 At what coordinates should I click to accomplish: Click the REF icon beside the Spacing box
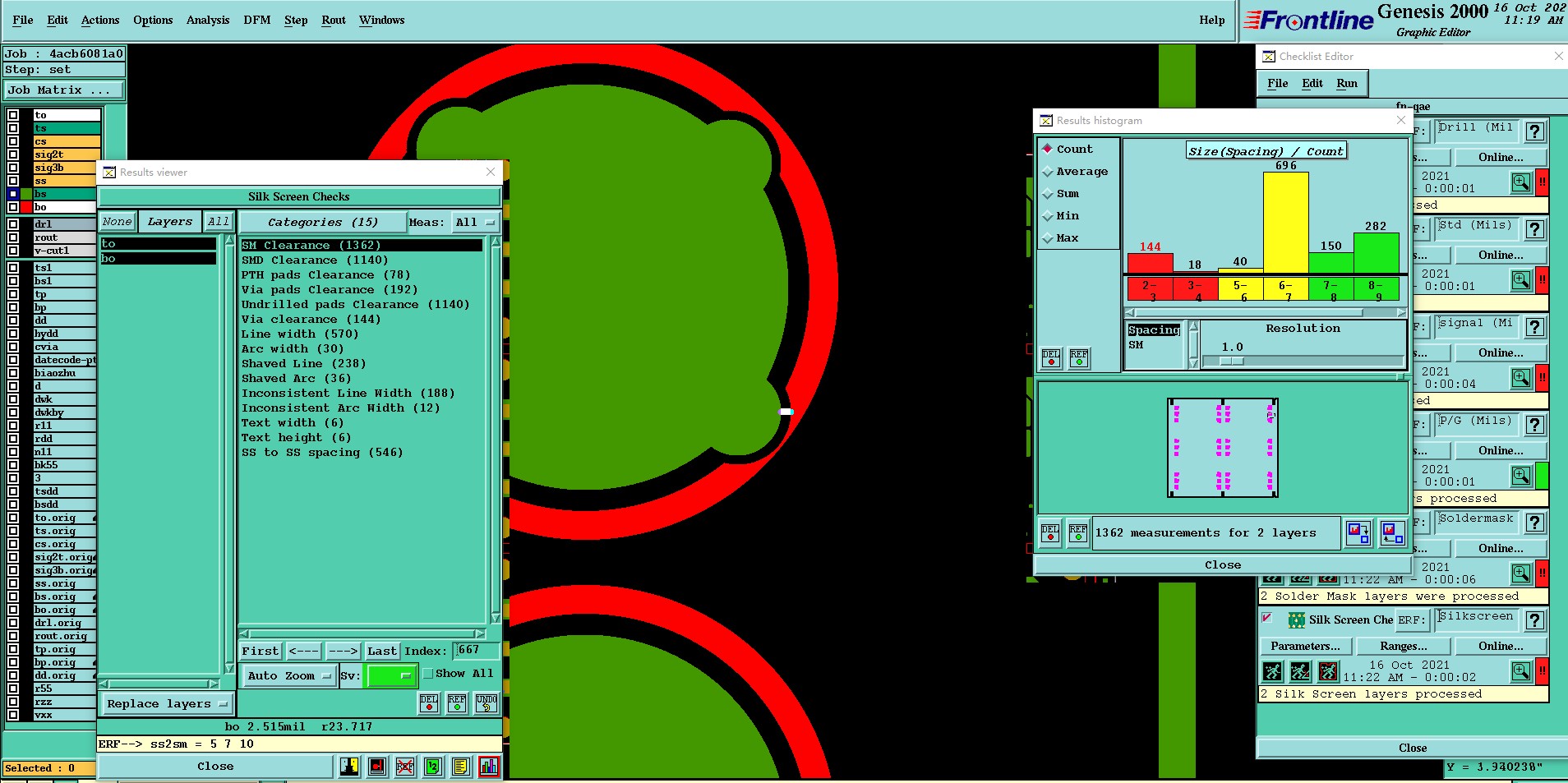(1079, 358)
